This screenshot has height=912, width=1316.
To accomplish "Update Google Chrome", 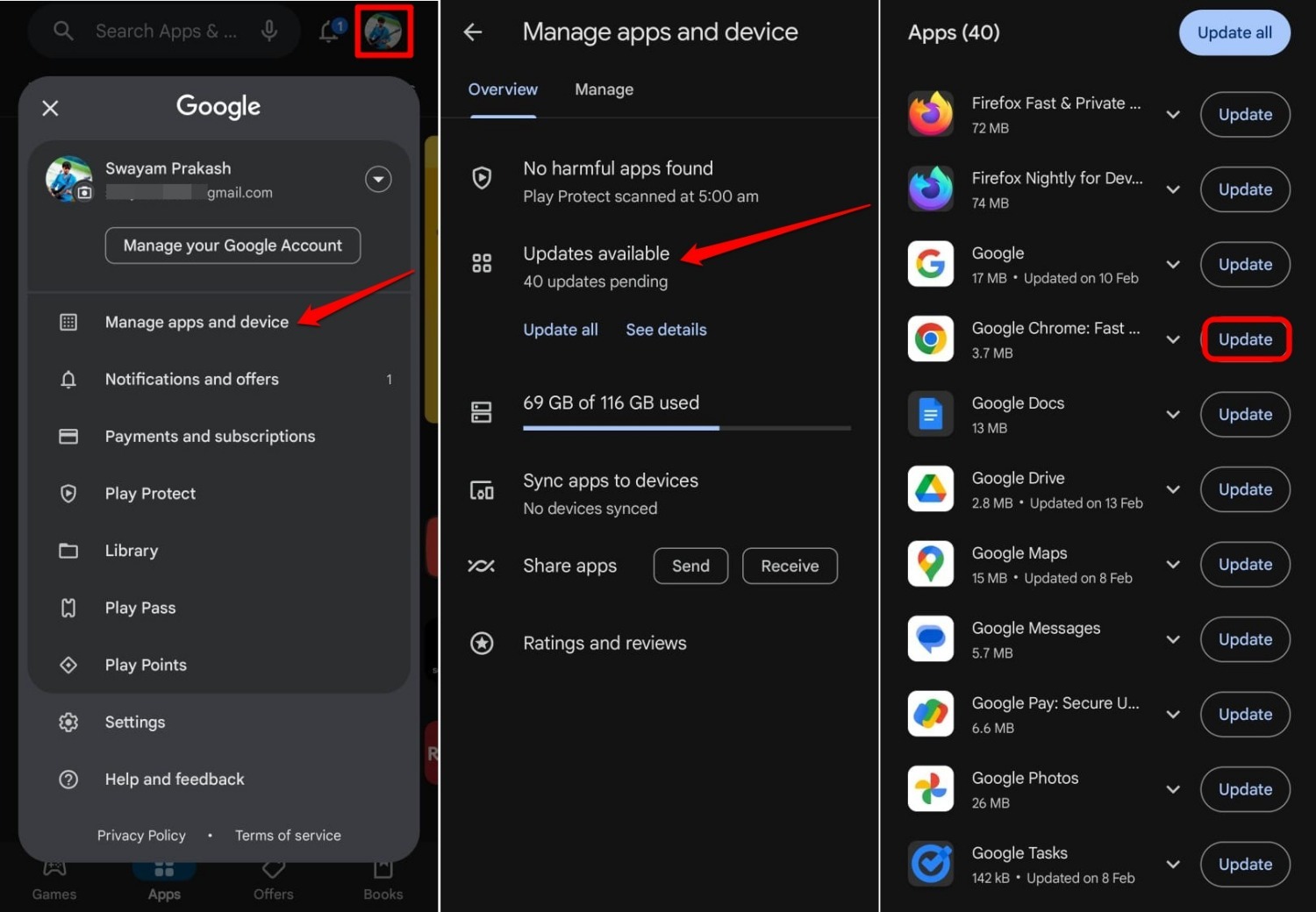I will tap(1245, 339).
